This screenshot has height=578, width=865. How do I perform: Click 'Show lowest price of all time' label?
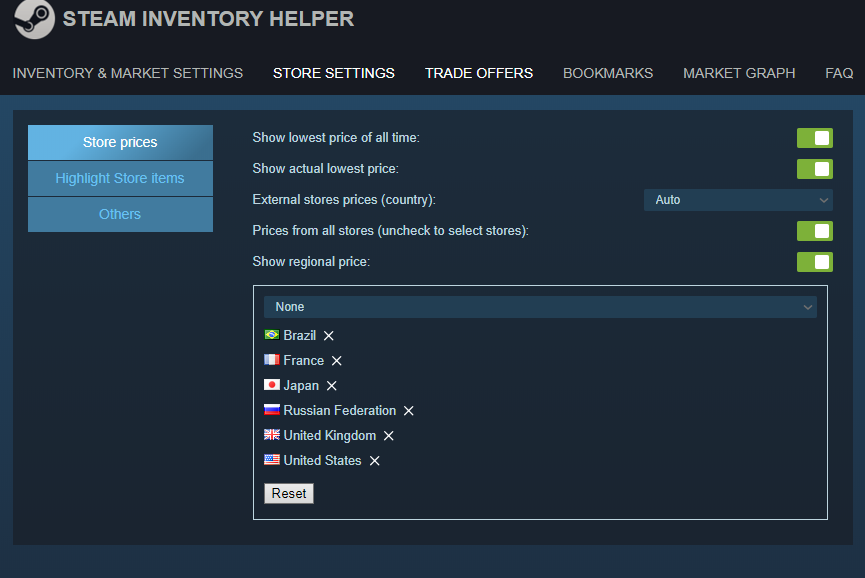tap(336, 138)
